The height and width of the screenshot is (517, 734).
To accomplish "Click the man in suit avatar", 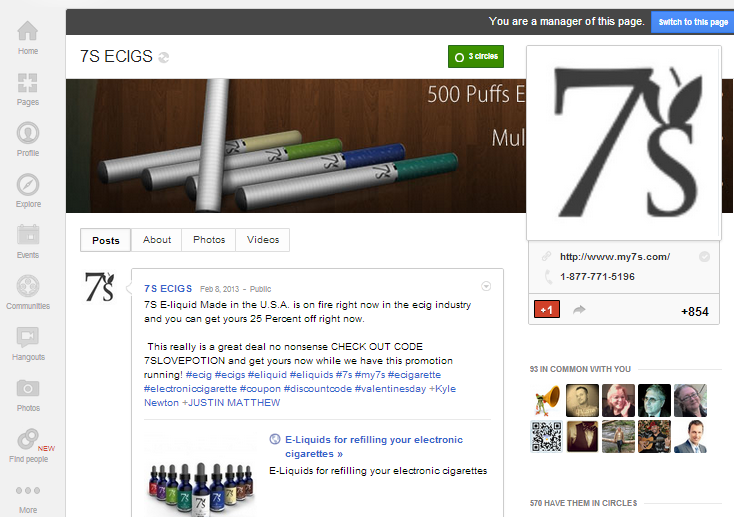I will click(690, 436).
